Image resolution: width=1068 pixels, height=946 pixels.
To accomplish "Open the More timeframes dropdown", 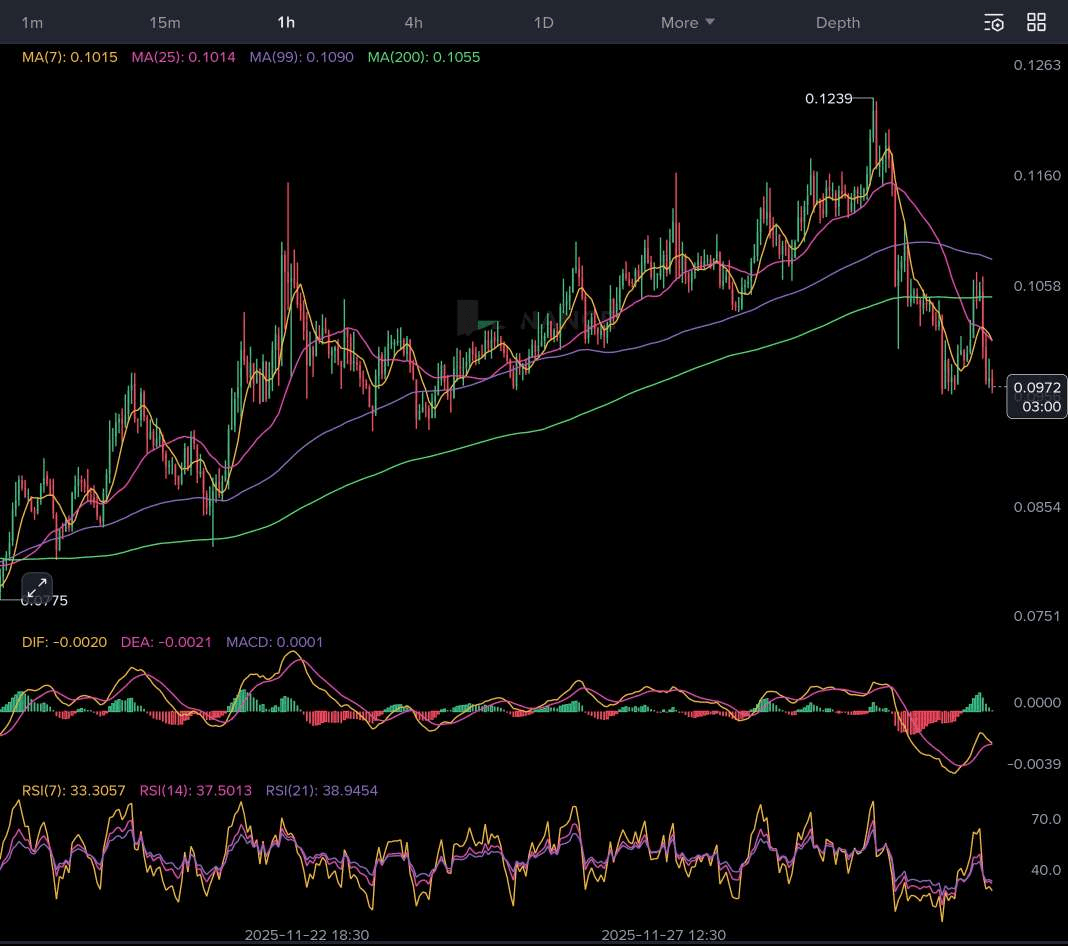I will tap(687, 22).
